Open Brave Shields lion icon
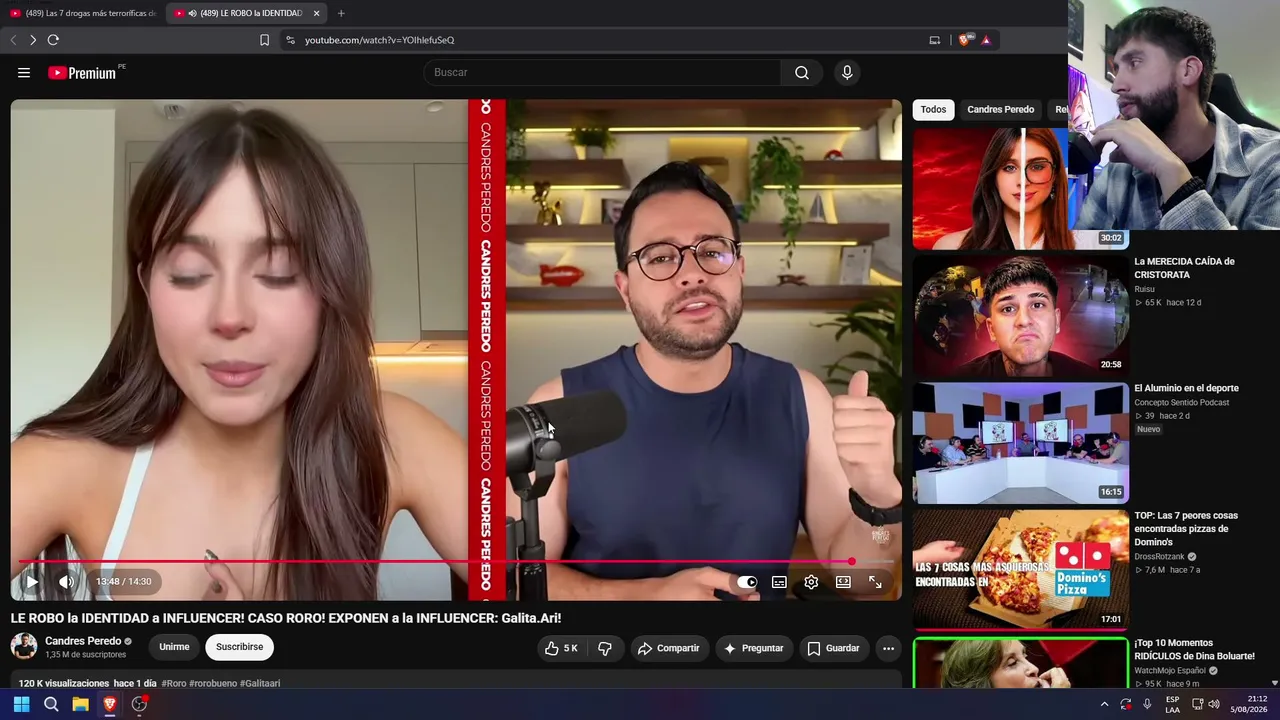Screen dimensions: 1280x720 [x=964, y=40]
